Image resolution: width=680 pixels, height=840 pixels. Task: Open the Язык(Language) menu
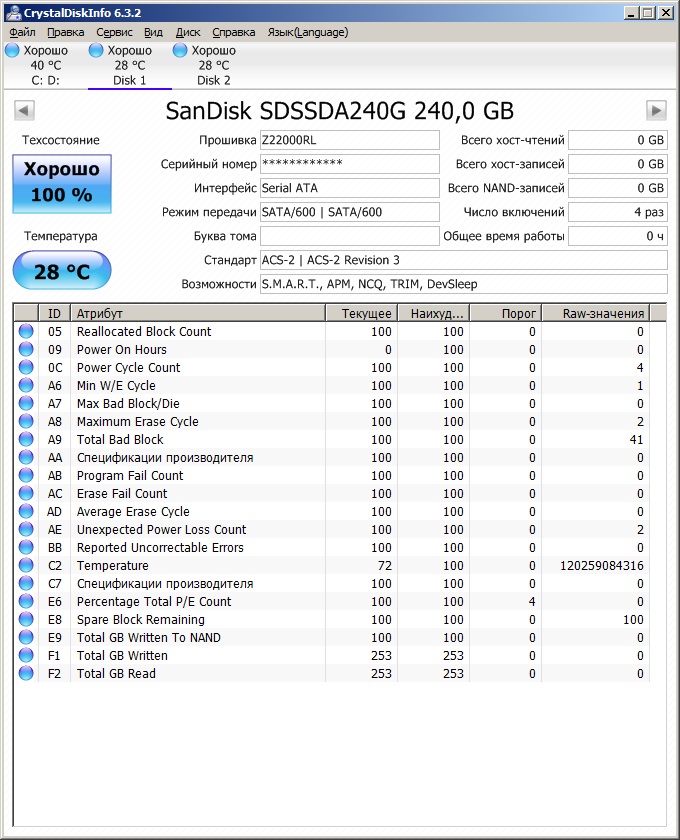[x=308, y=33]
